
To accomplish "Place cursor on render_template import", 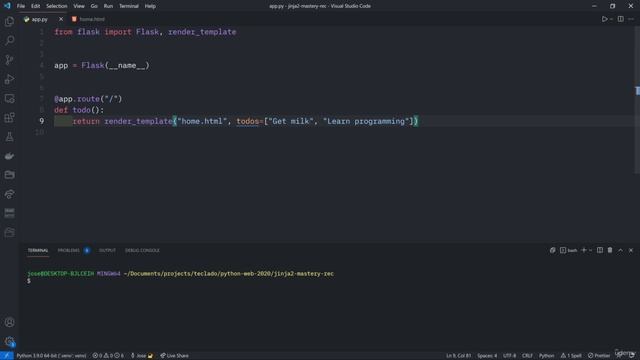I will (x=202, y=32).
